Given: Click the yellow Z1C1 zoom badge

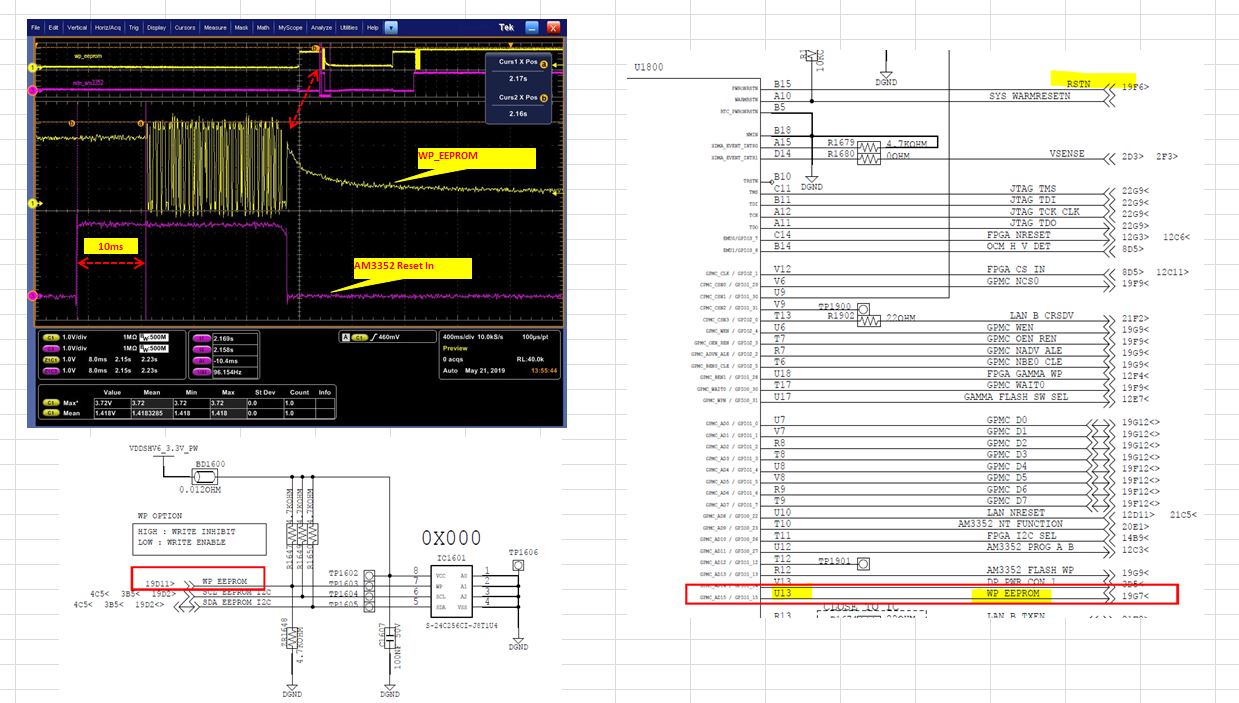Looking at the screenshot, I should [x=52, y=359].
